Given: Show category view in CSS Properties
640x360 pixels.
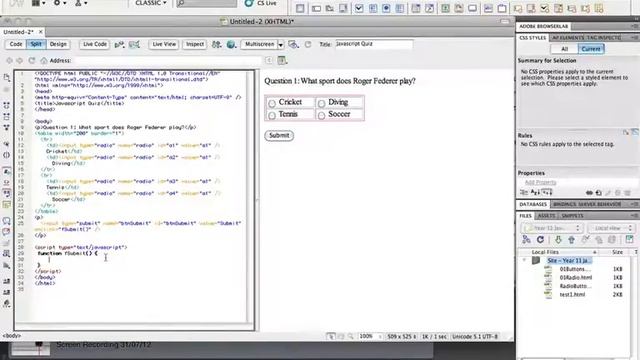Looking at the screenshot, I should 524,192.
